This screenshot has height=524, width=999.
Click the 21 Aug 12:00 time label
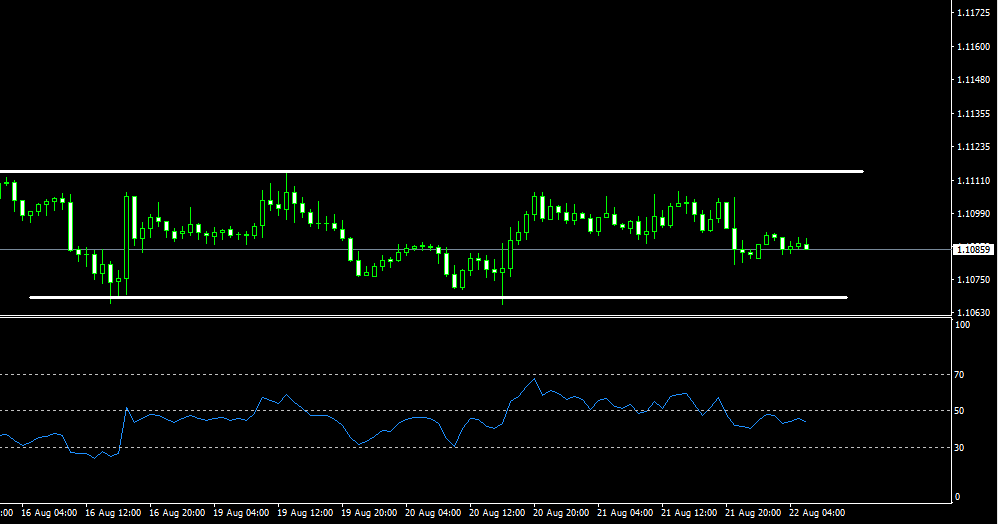pyautogui.click(x=689, y=513)
